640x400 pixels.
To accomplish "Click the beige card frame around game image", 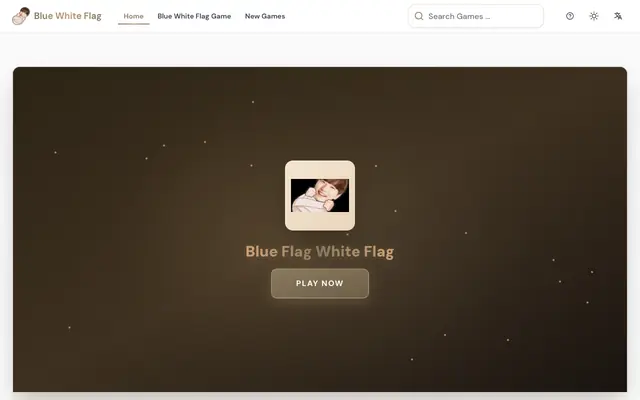I will (320, 169).
